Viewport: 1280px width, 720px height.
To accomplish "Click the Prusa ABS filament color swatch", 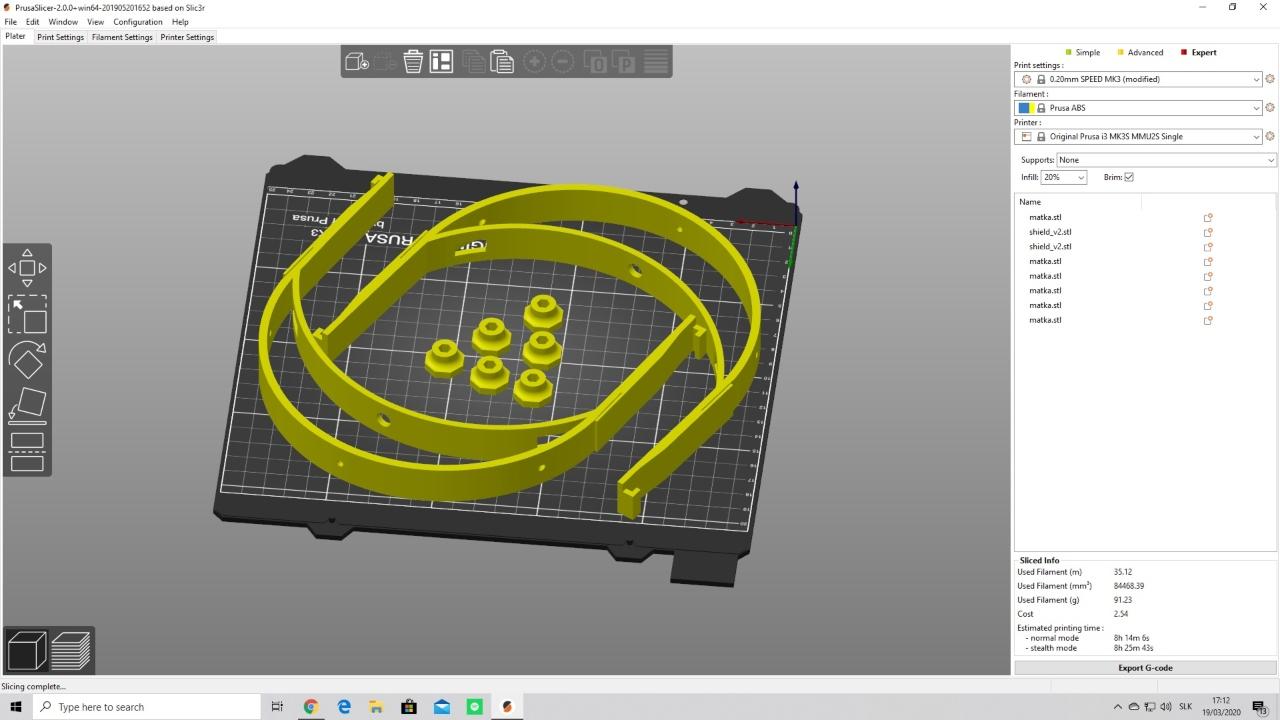I will 1025,108.
